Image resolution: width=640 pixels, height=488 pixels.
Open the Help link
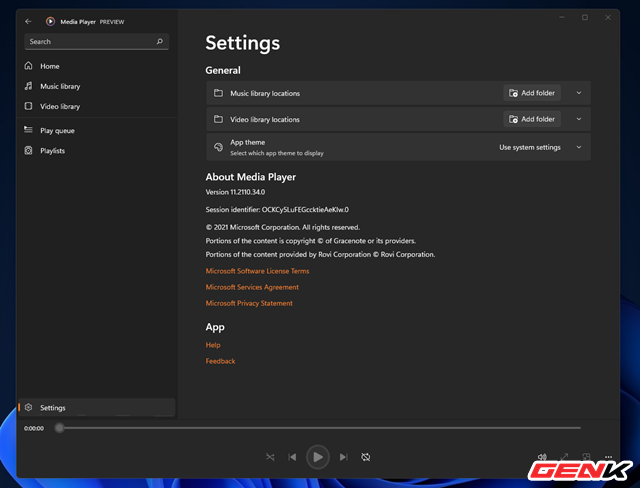coord(213,345)
